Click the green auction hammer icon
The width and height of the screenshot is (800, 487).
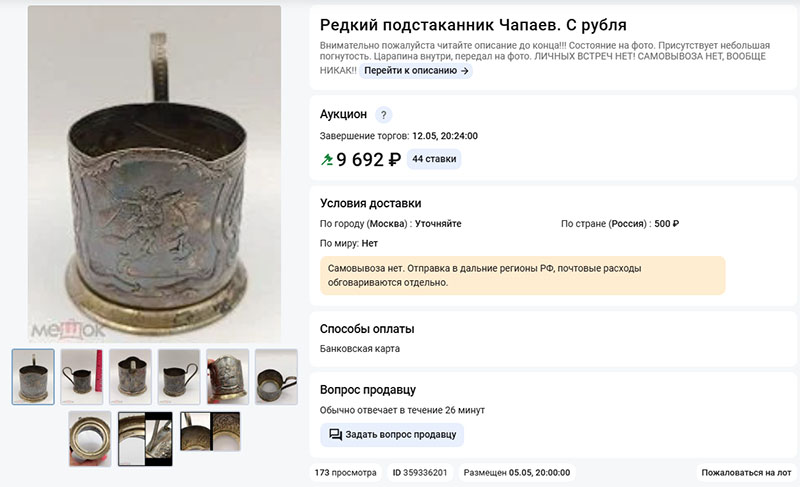tap(327, 160)
